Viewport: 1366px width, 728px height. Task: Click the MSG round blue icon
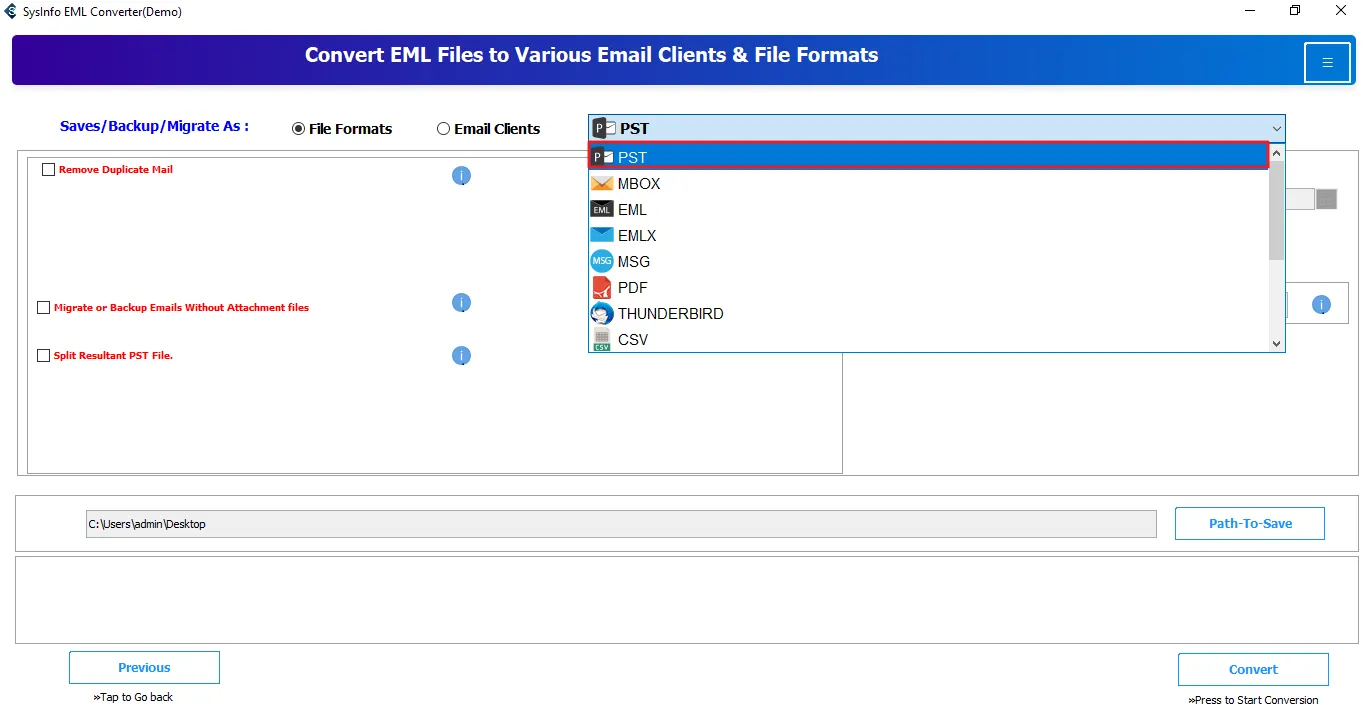[602, 262]
